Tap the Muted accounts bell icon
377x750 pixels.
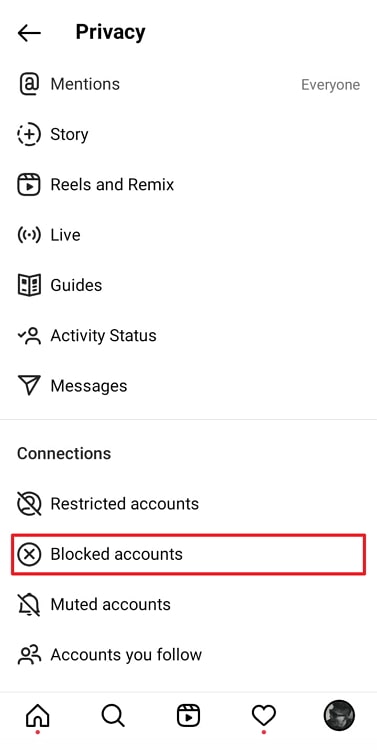[x=29, y=605]
